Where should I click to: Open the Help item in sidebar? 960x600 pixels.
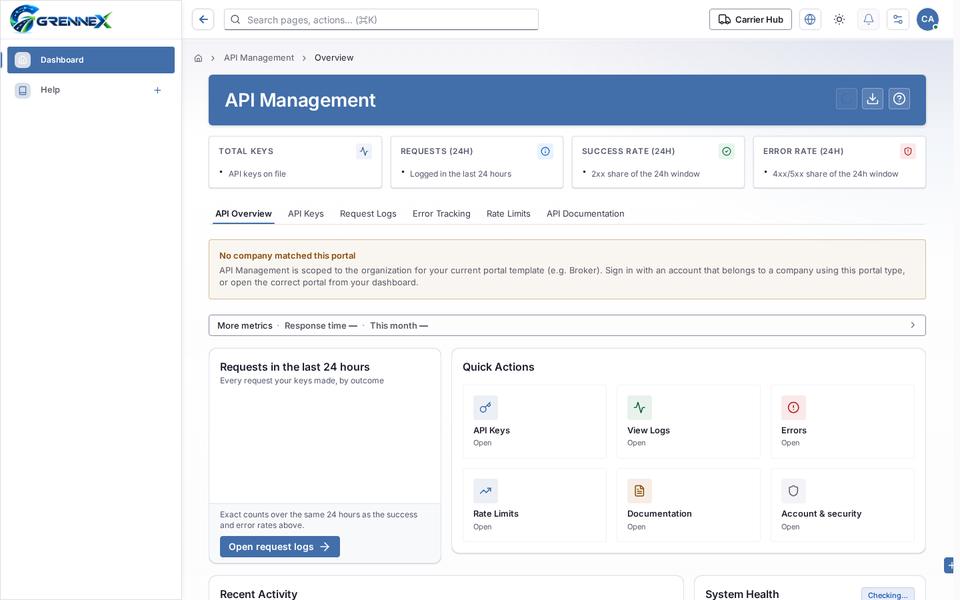pyautogui.click(x=91, y=90)
